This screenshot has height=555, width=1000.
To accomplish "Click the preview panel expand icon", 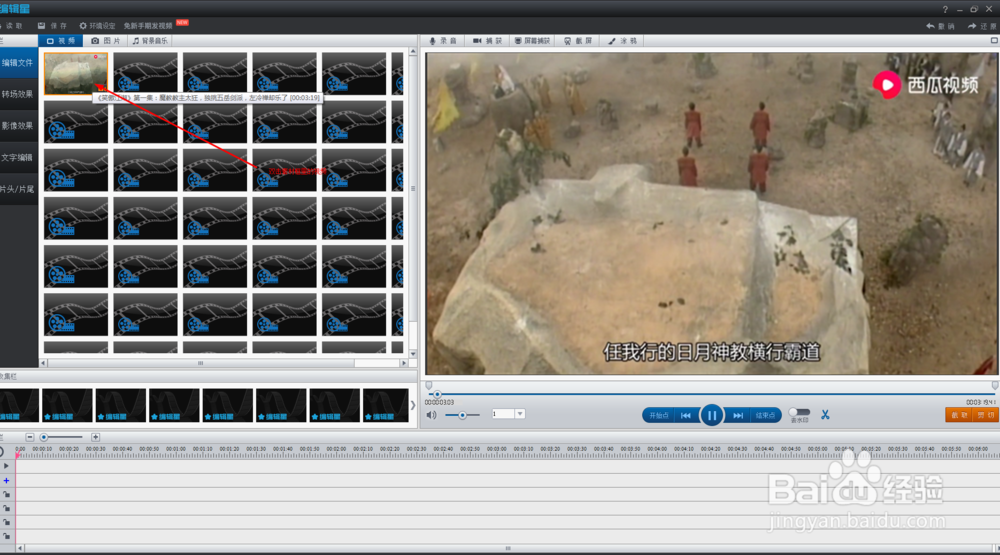I will [994, 41].
